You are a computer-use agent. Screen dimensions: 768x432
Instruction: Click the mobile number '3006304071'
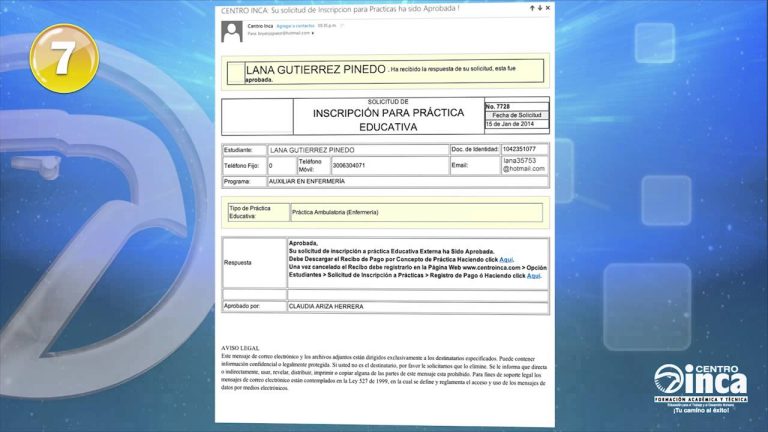coord(349,166)
